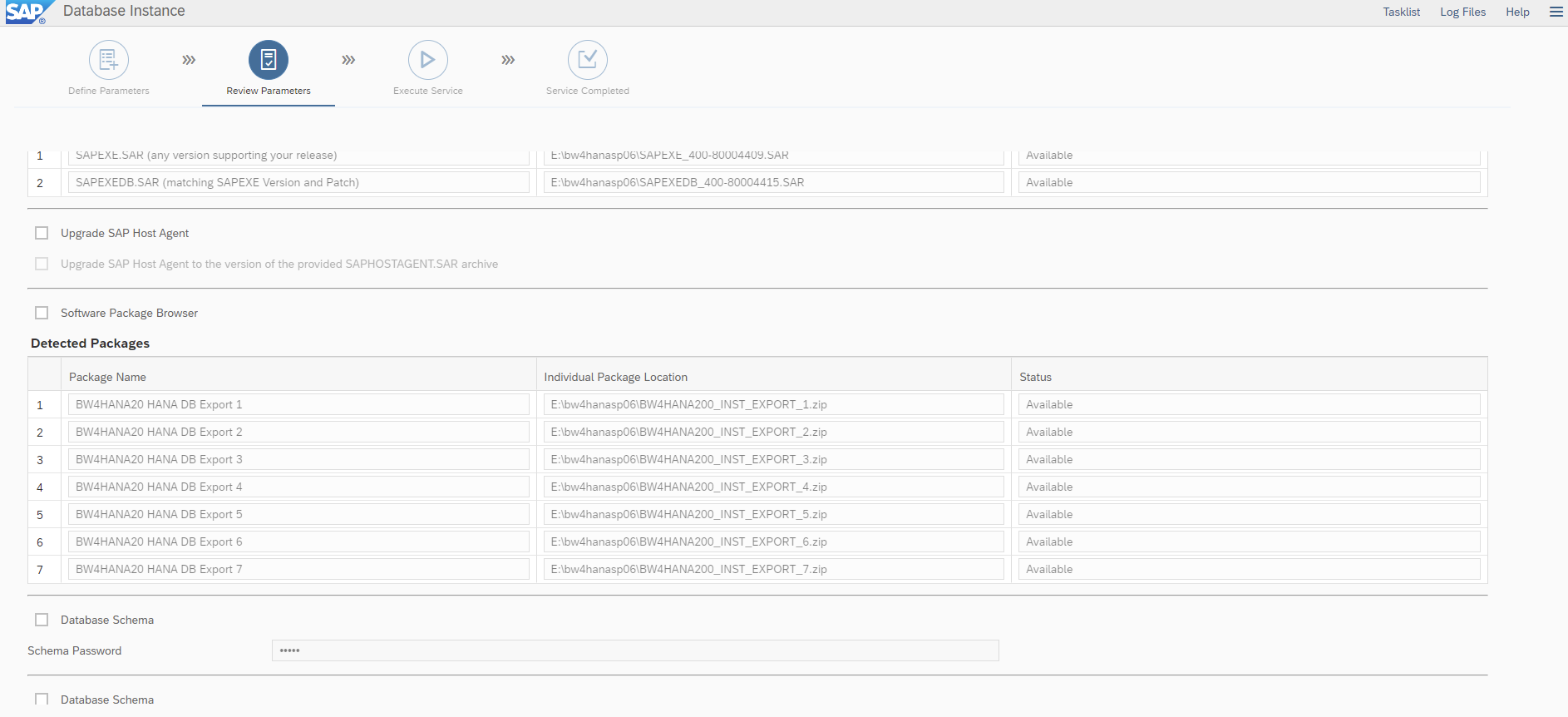
Task: Click BW4HANA20 HANA DB Export 3 field
Action: 298,459
